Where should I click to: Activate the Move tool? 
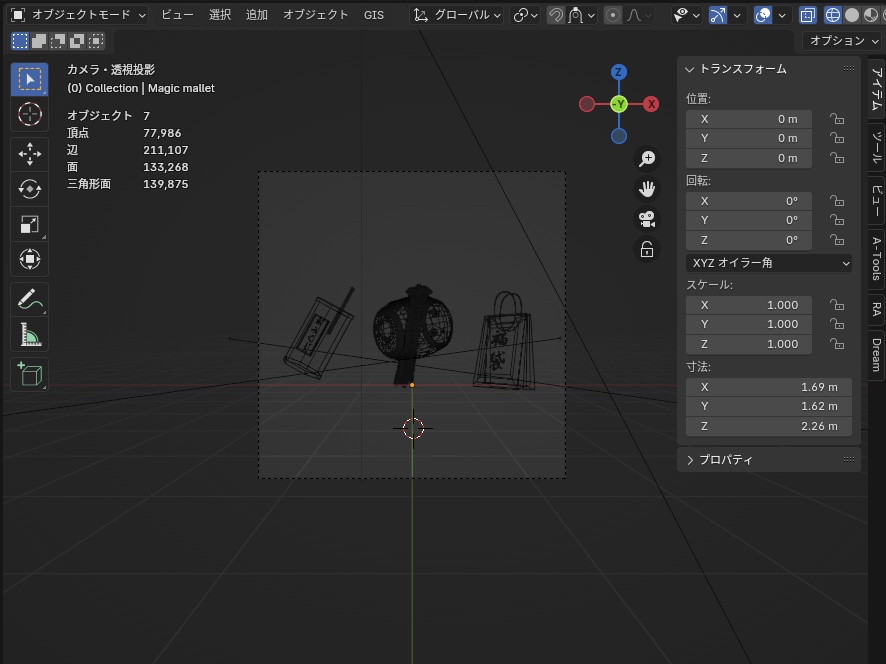pyautogui.click(x=29, y=154)
